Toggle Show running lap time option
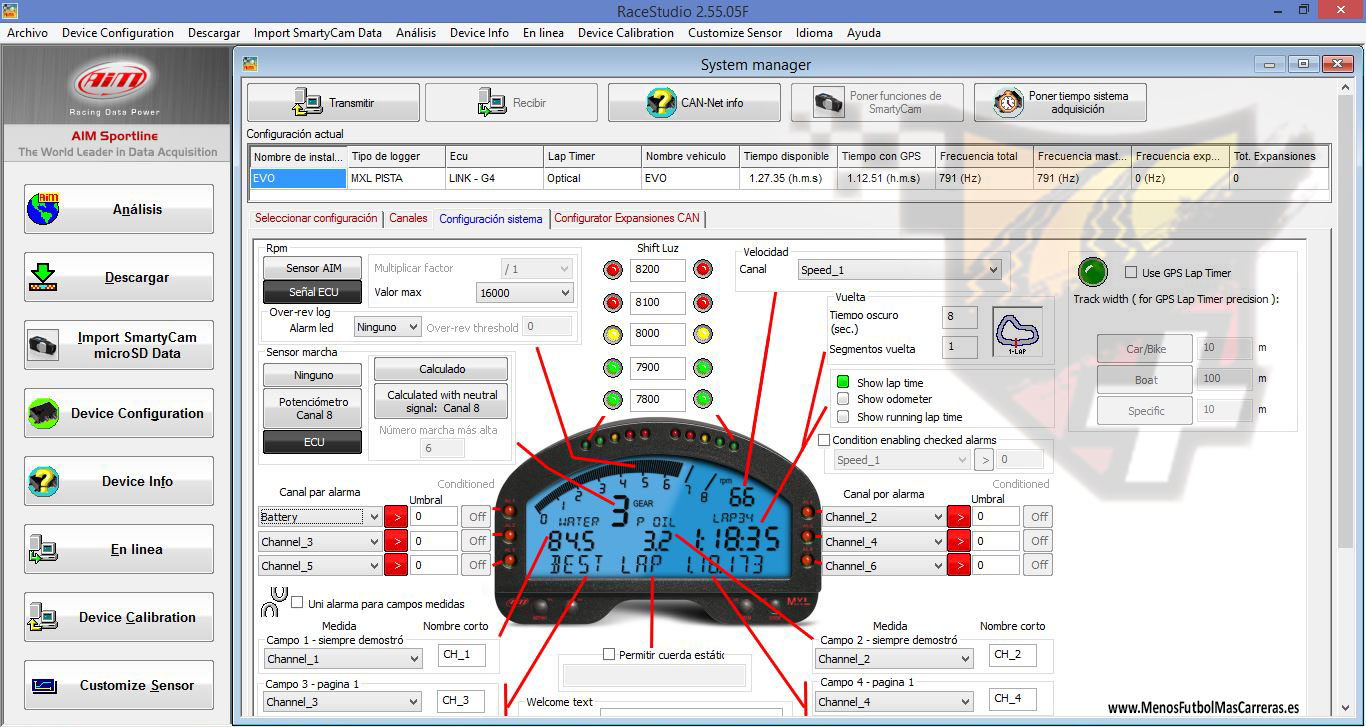The width and height of the screenshot is (1366, 727). point(843,417)
